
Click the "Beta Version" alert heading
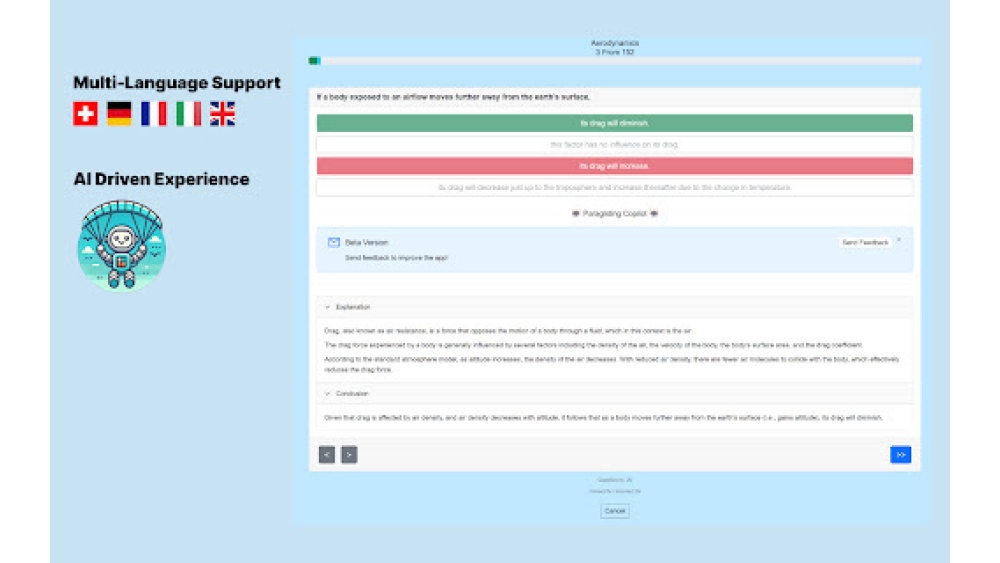pos(367,242)
